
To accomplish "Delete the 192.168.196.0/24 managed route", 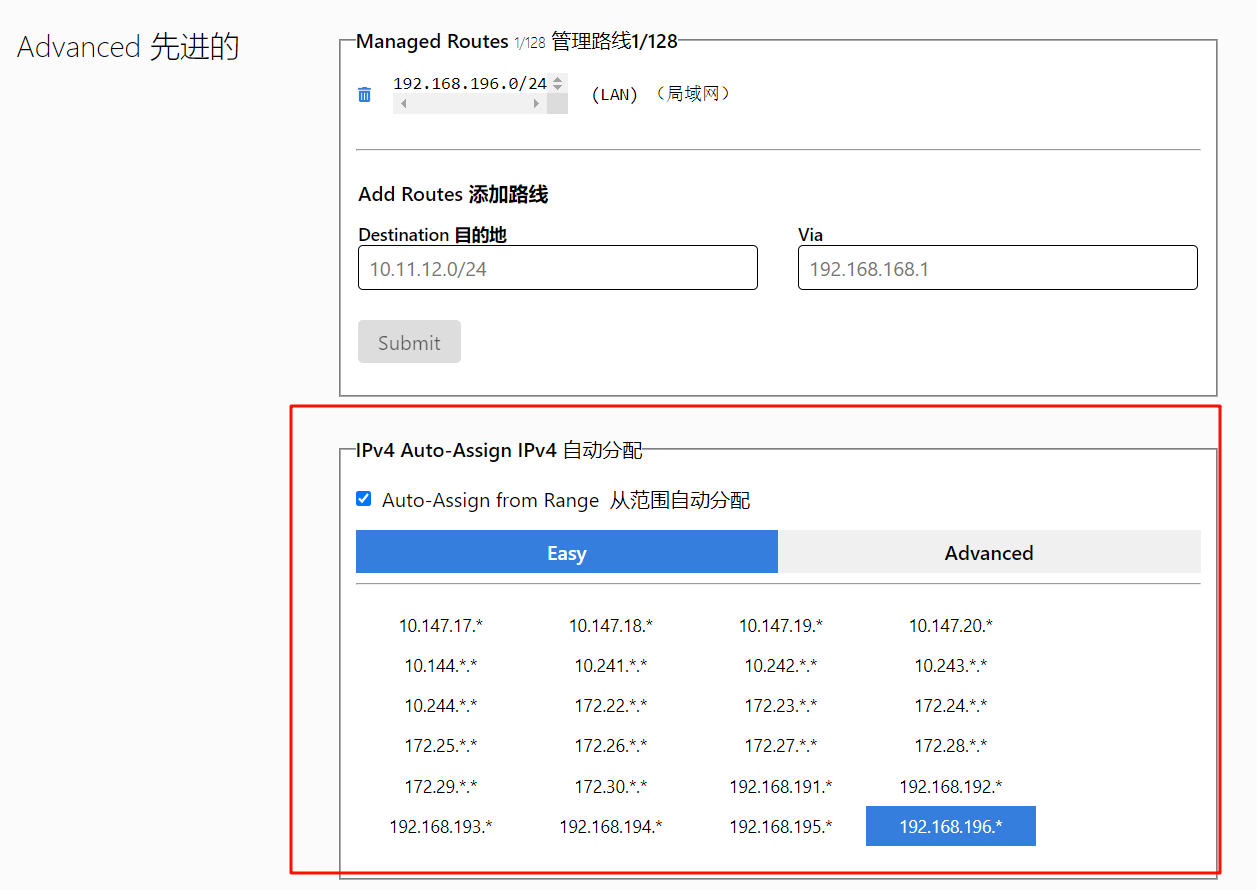I will pos(365,95).
